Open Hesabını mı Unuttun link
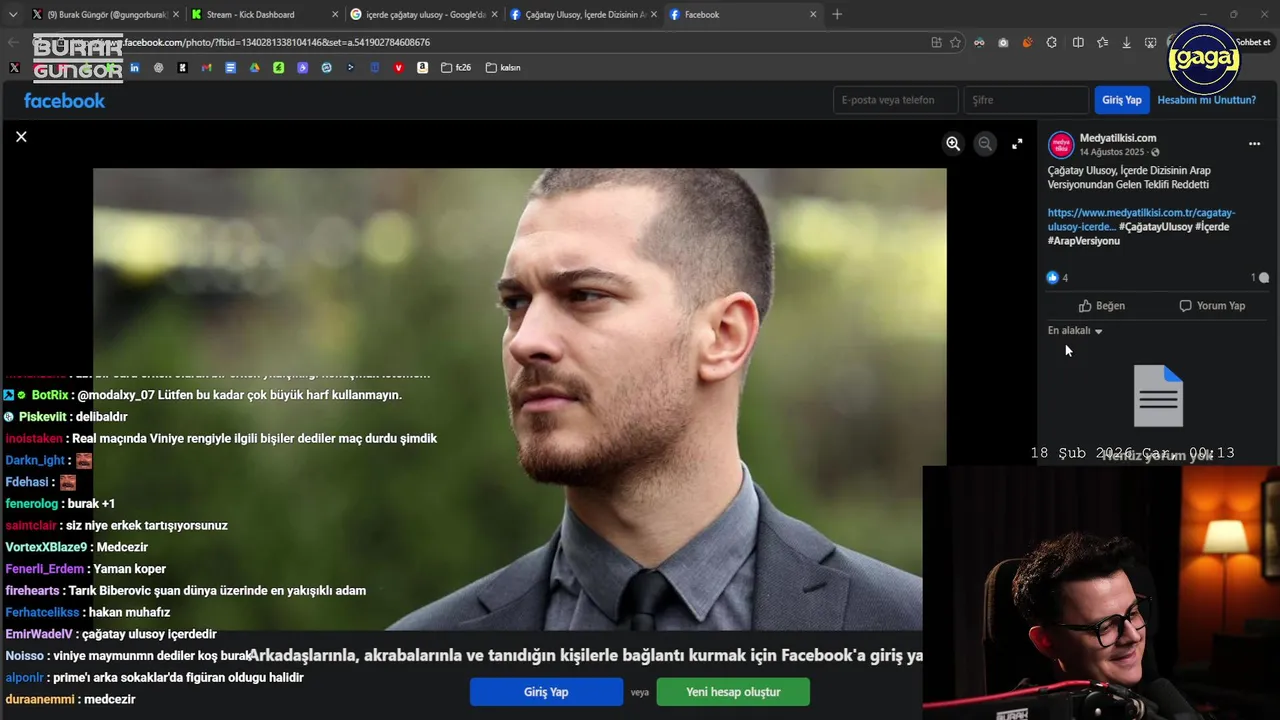 click(1206, 100)
